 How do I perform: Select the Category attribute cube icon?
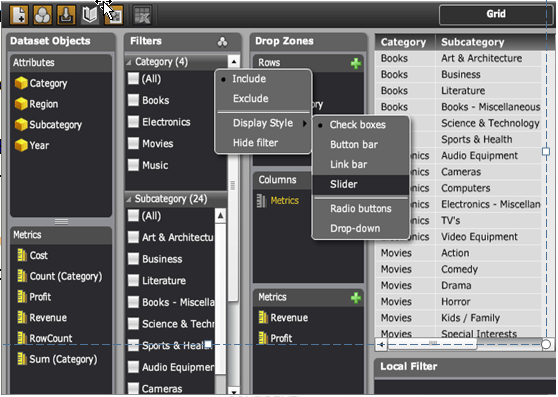tap(21, 83)
